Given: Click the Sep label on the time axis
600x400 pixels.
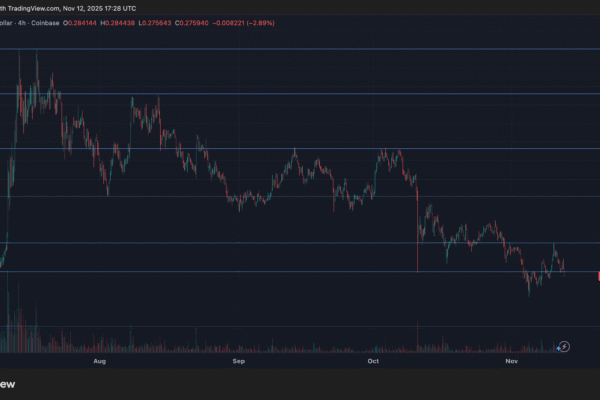Looking at the screenshot, I should click(238, 359).
